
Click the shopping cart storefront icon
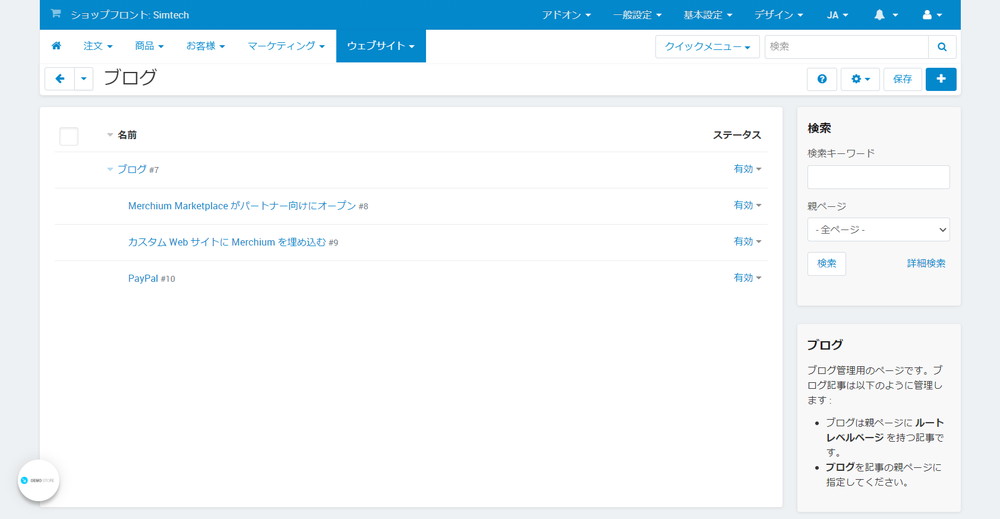click(x=56, y=13)
